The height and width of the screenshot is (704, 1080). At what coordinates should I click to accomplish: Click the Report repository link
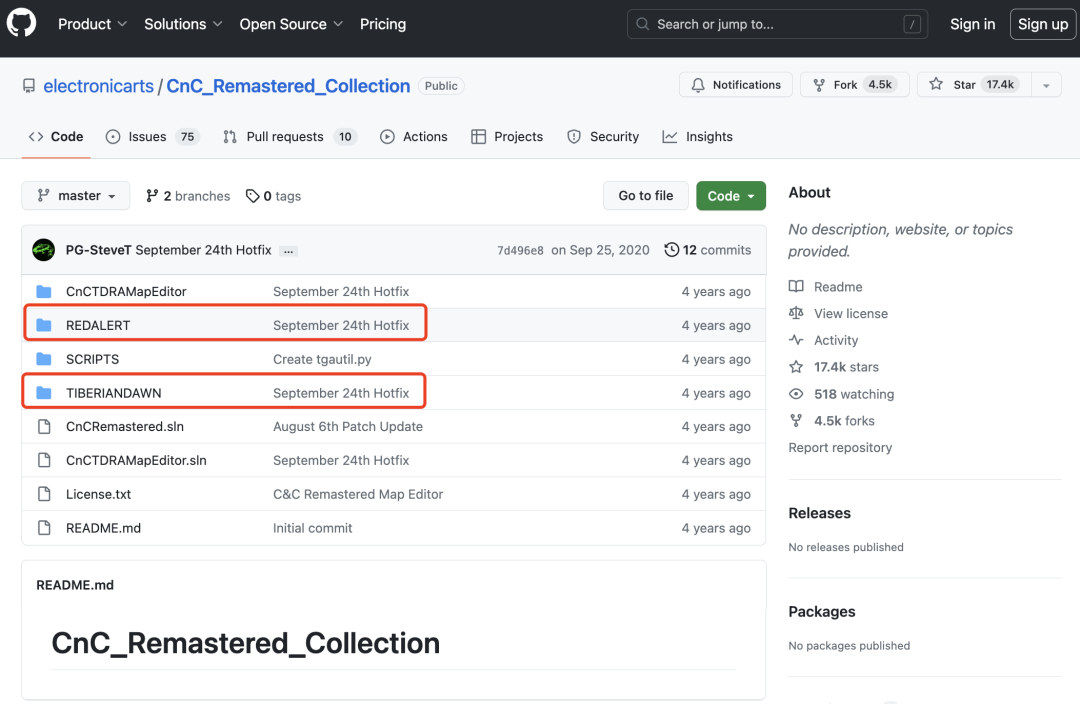pyautogui.click(x=840, y=448)
